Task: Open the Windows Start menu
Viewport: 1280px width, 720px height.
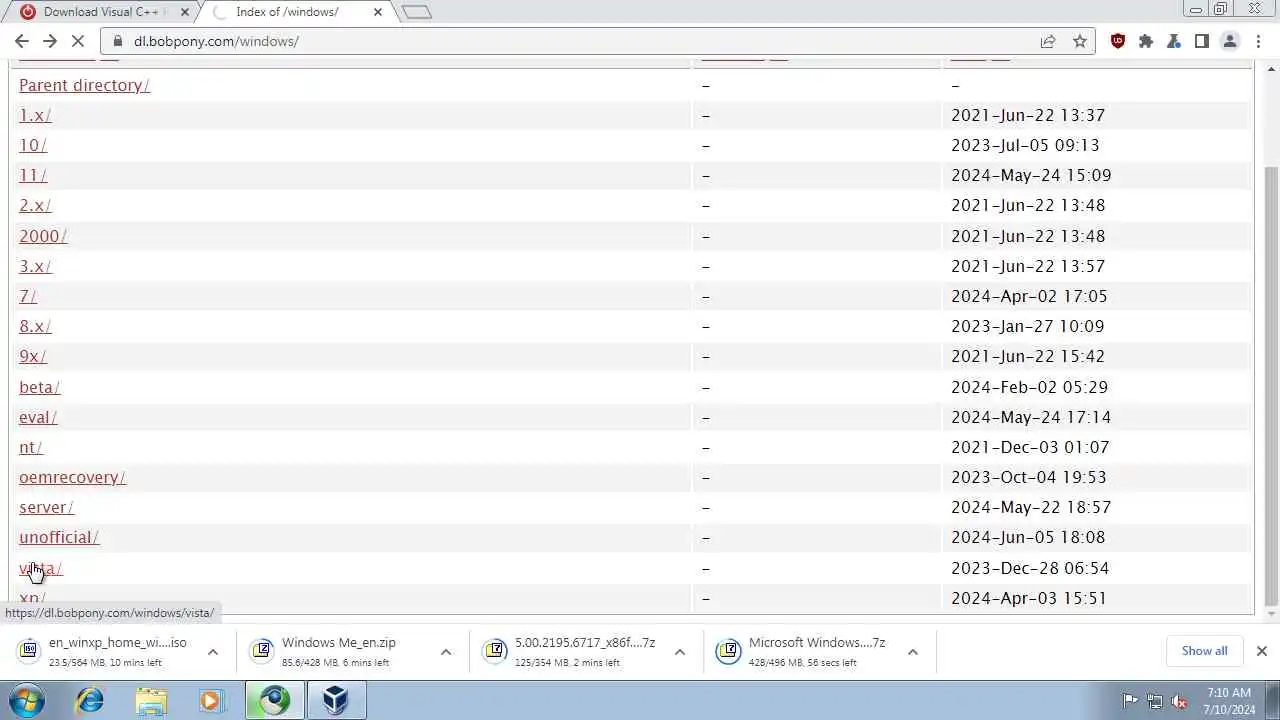Action: coord(27,701)
